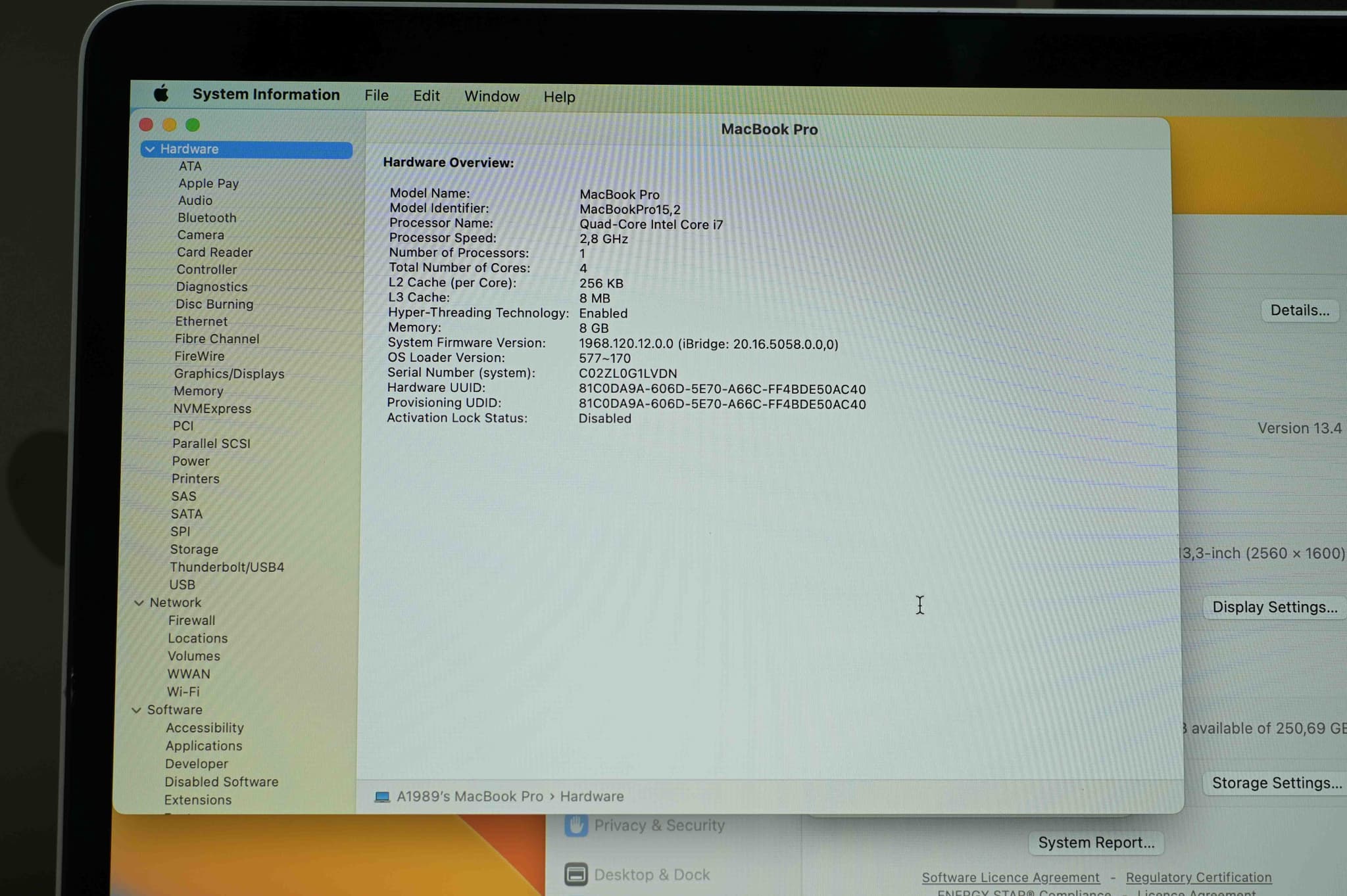Screen dimensions: 1347x896
Task: Click the MacBookPro15,2 model identifier value
Action: [629, 210]
